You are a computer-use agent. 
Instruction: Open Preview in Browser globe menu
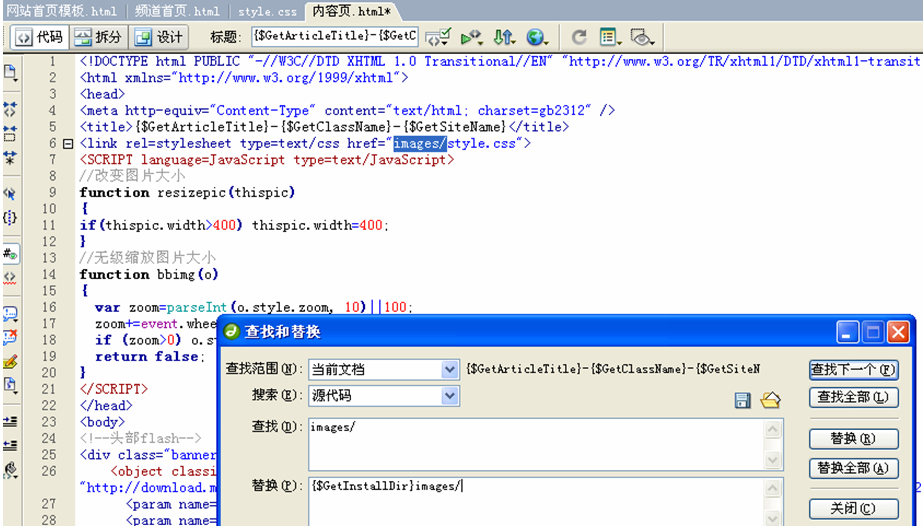pos(537,37)
